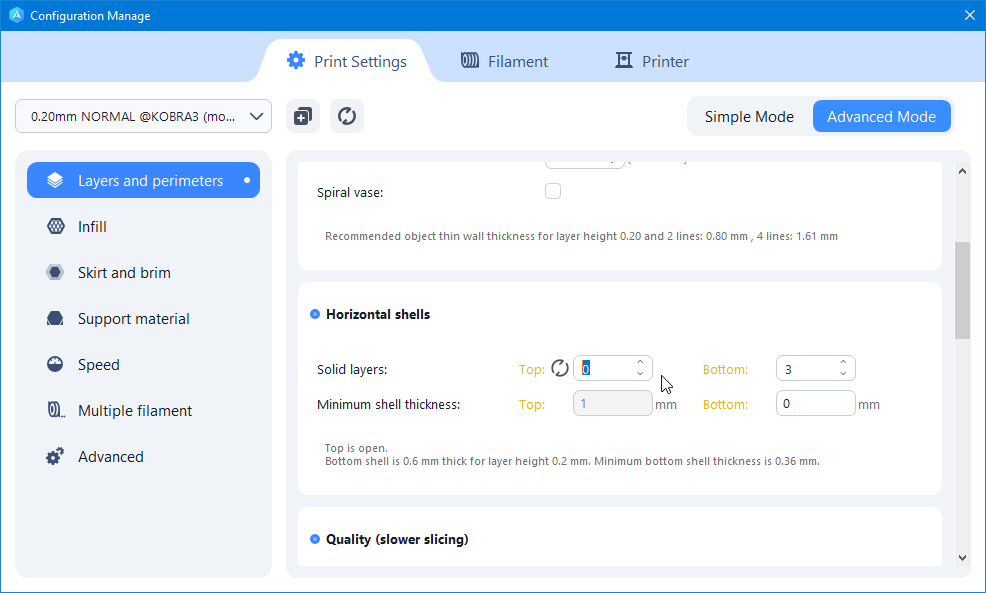Decrease the Top solid layers value
Image resolution: width=986 pixels, height=593 pixels.
(640, 374)
